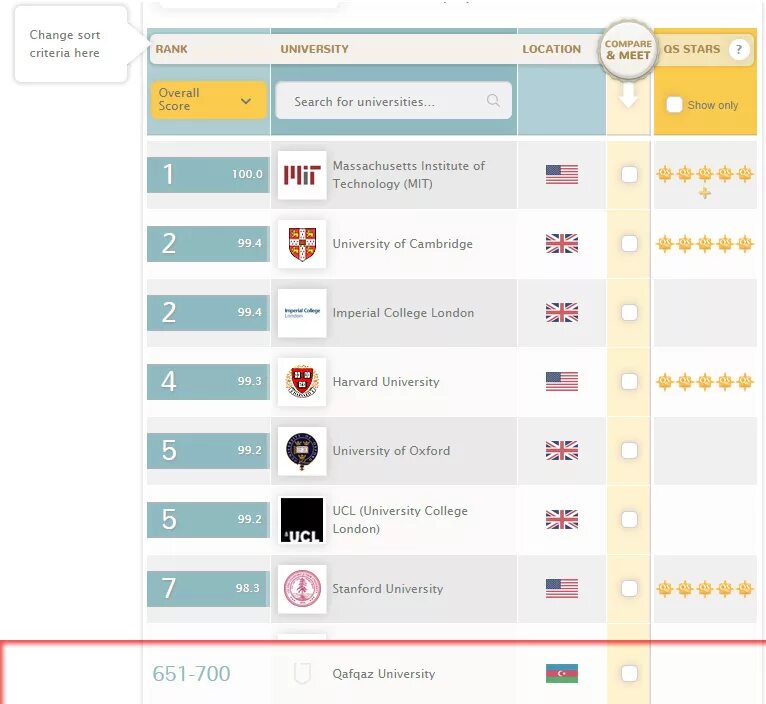
Task: Tick the compare checkbox for University of Oxford
Action: coord(629,450)
